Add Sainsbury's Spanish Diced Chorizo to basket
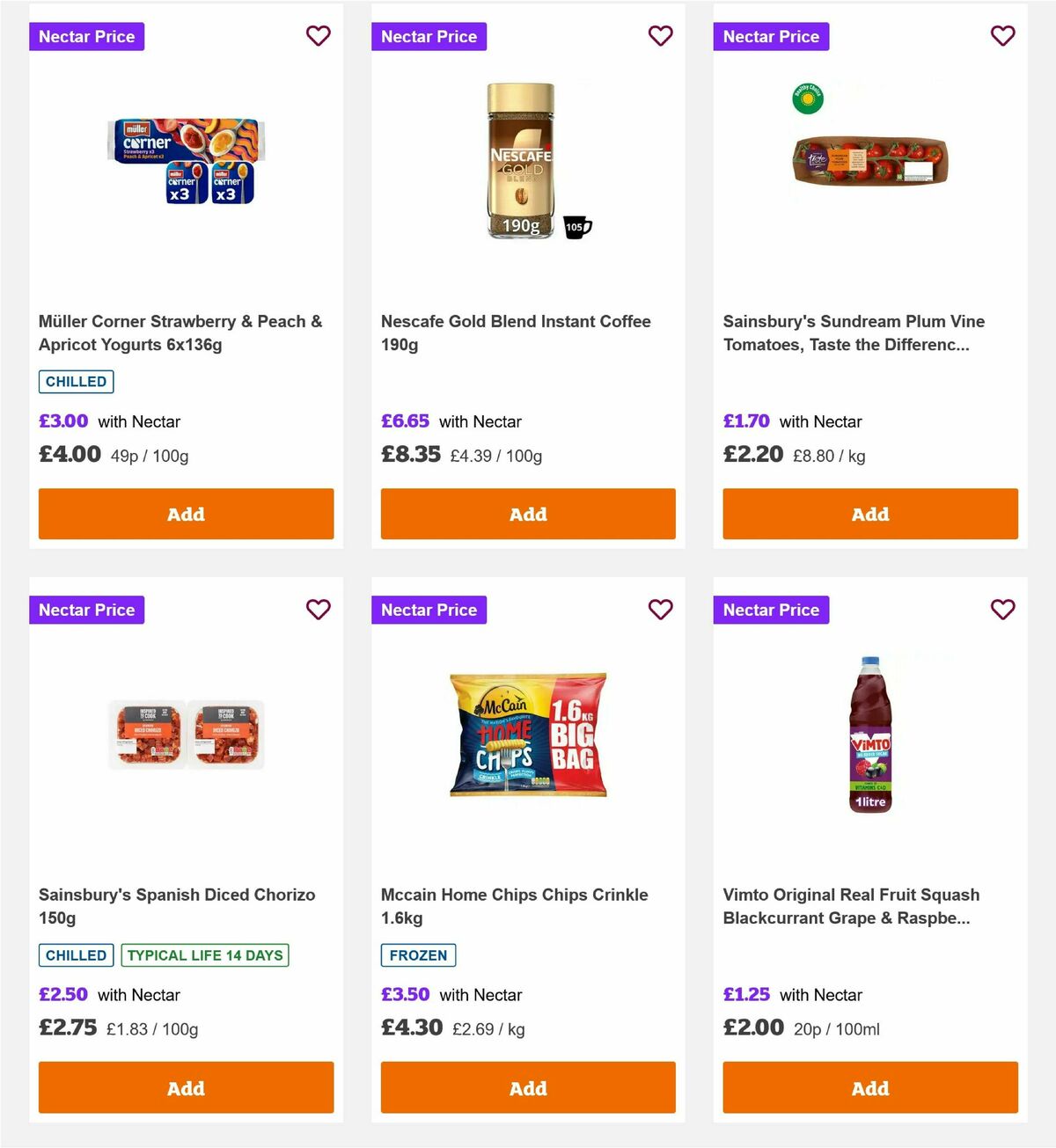The width and height of the screenshot is (1056, 1148). (186, 1087)
